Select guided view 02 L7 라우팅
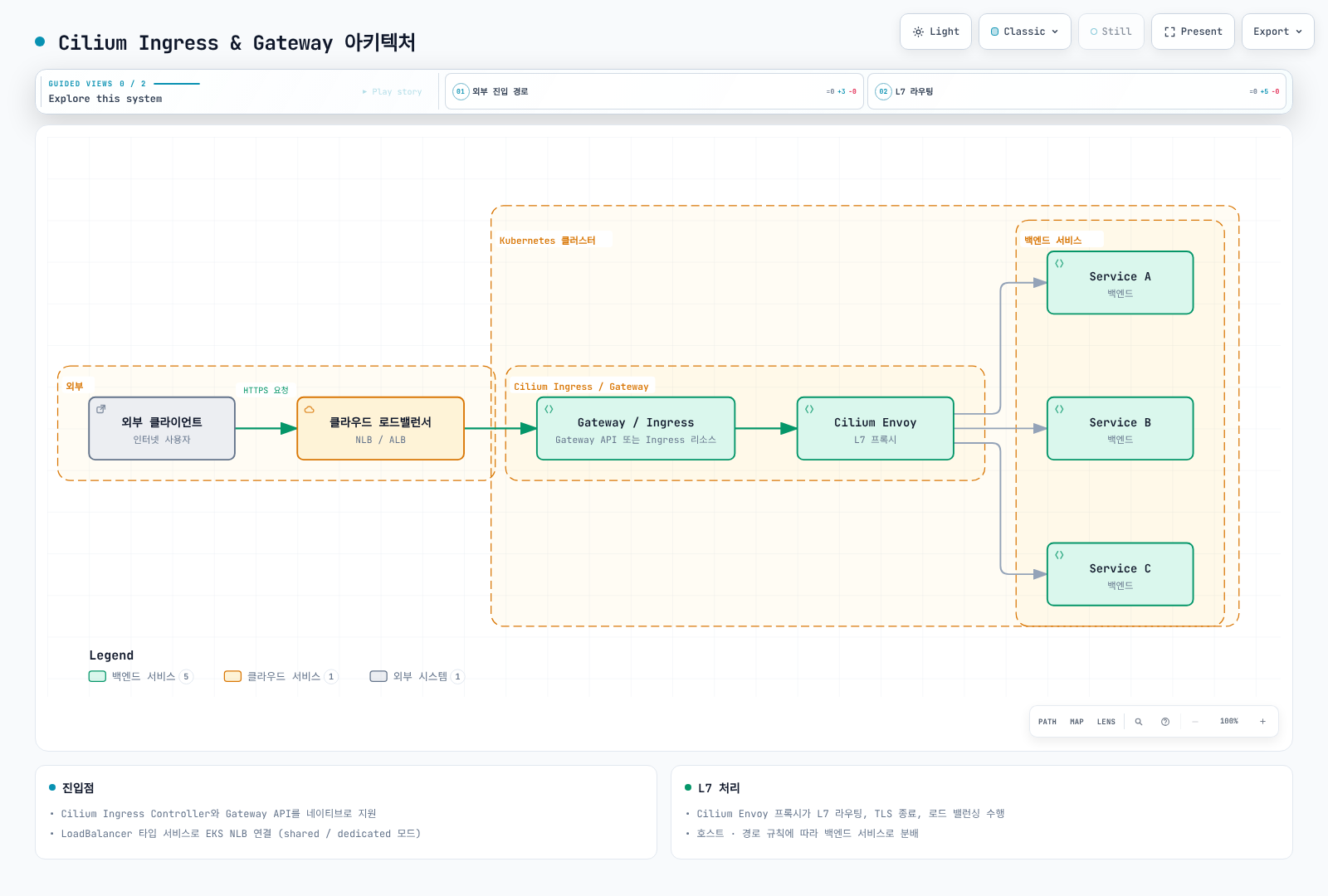Image resolution: width=1328 pixels, height=896 pixels. click(x=1077, y=91)
